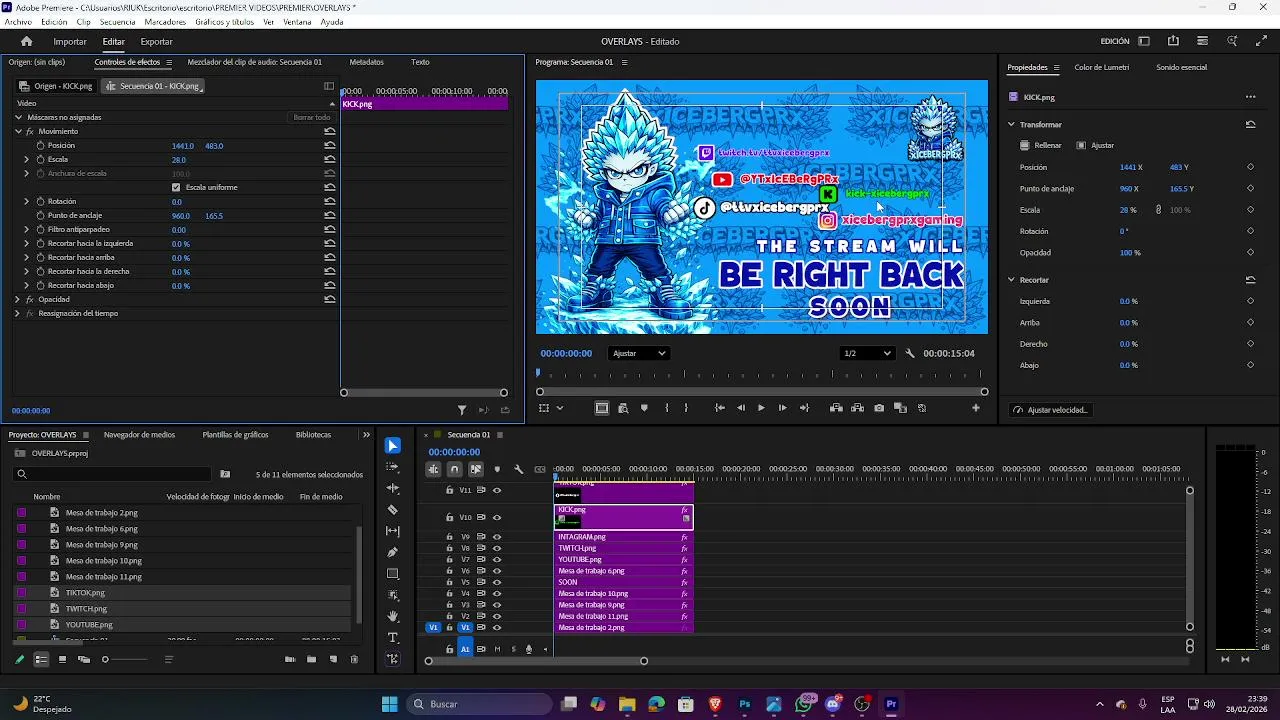Image resolution: width=1280 pixels, height=720 pixels.
Task: Select the Slip tool
Action: tap(393, 531)
